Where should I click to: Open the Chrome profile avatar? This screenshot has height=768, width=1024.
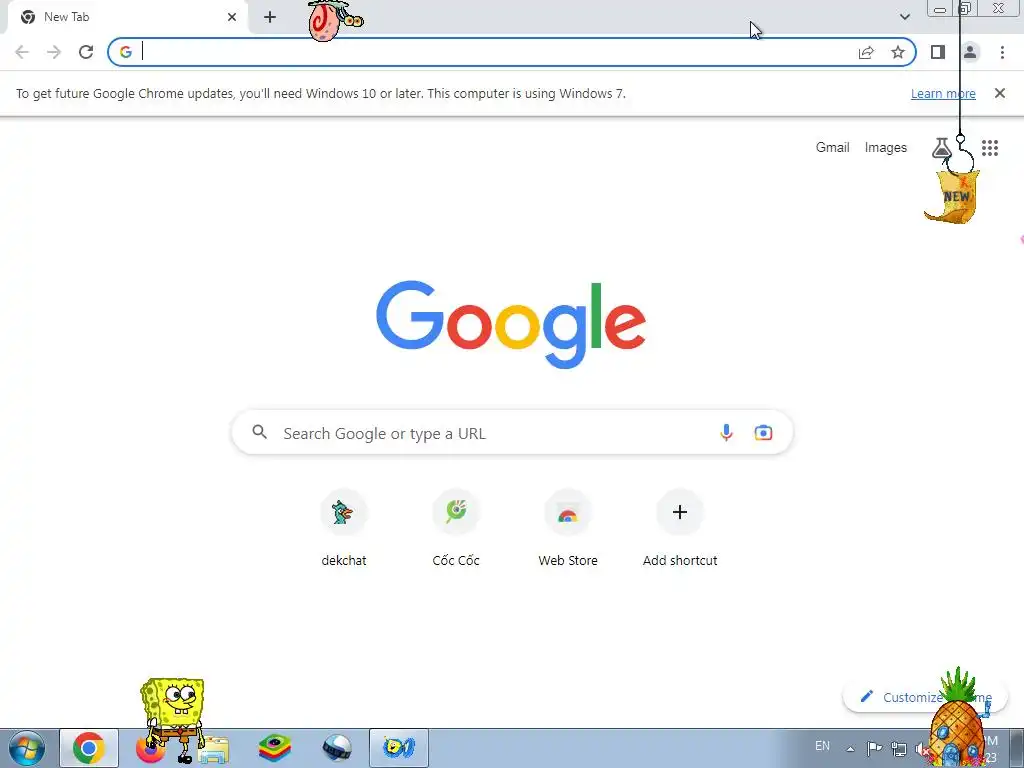(970, 52)
